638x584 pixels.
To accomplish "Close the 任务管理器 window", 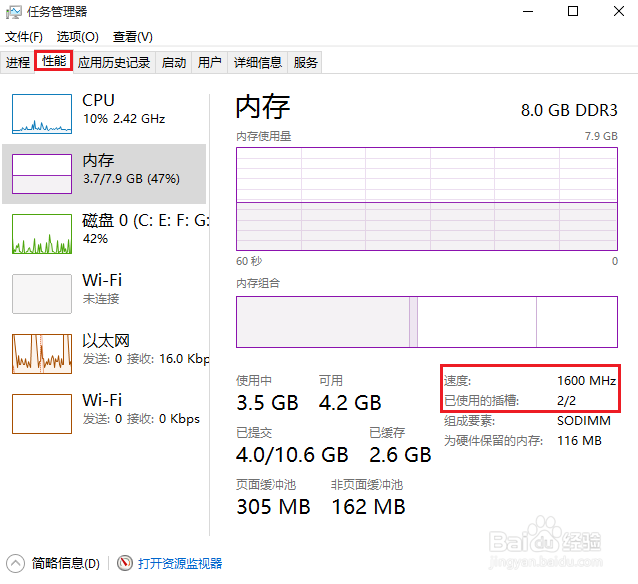I will 619,11.
